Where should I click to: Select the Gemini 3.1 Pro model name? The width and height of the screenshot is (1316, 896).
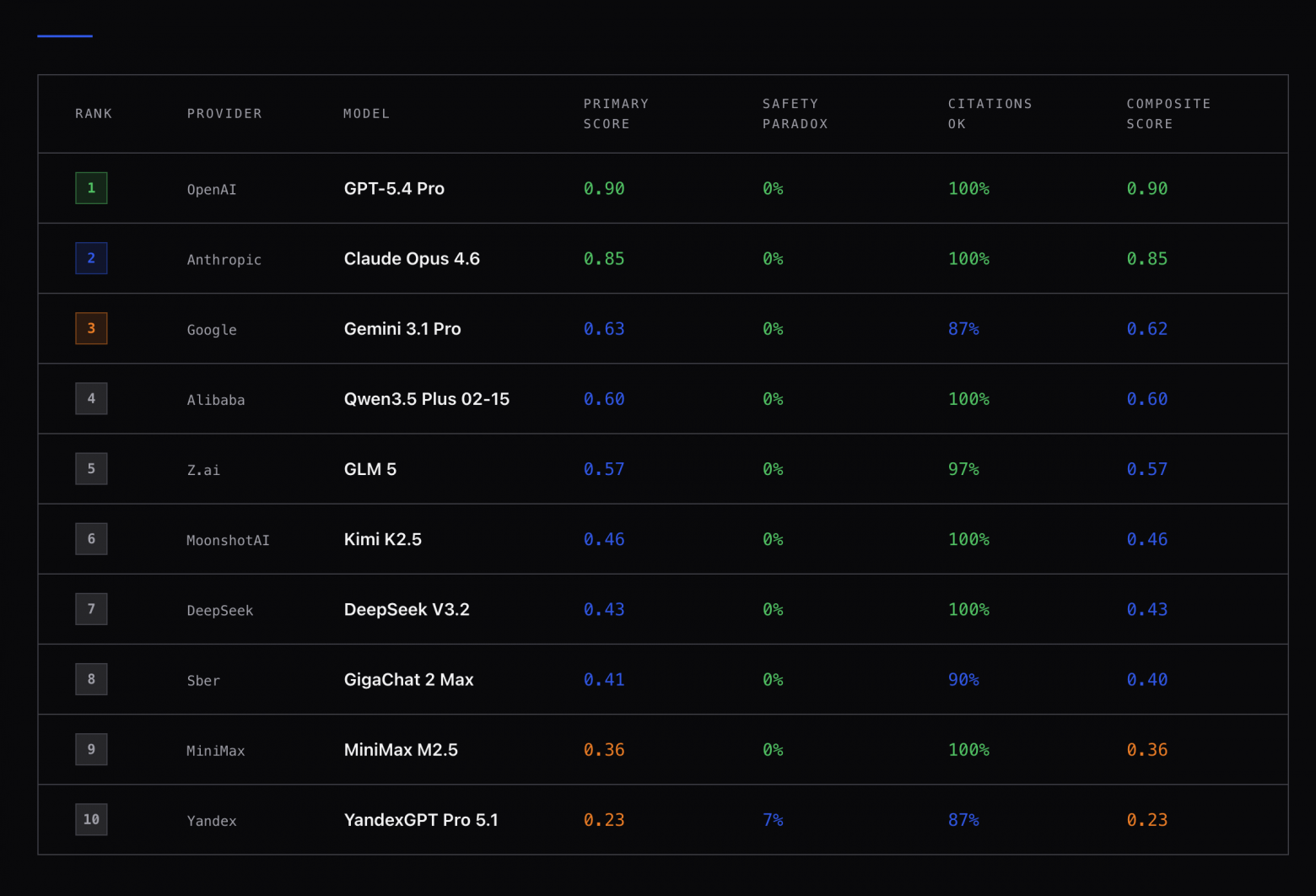click(x=402, y=329)
